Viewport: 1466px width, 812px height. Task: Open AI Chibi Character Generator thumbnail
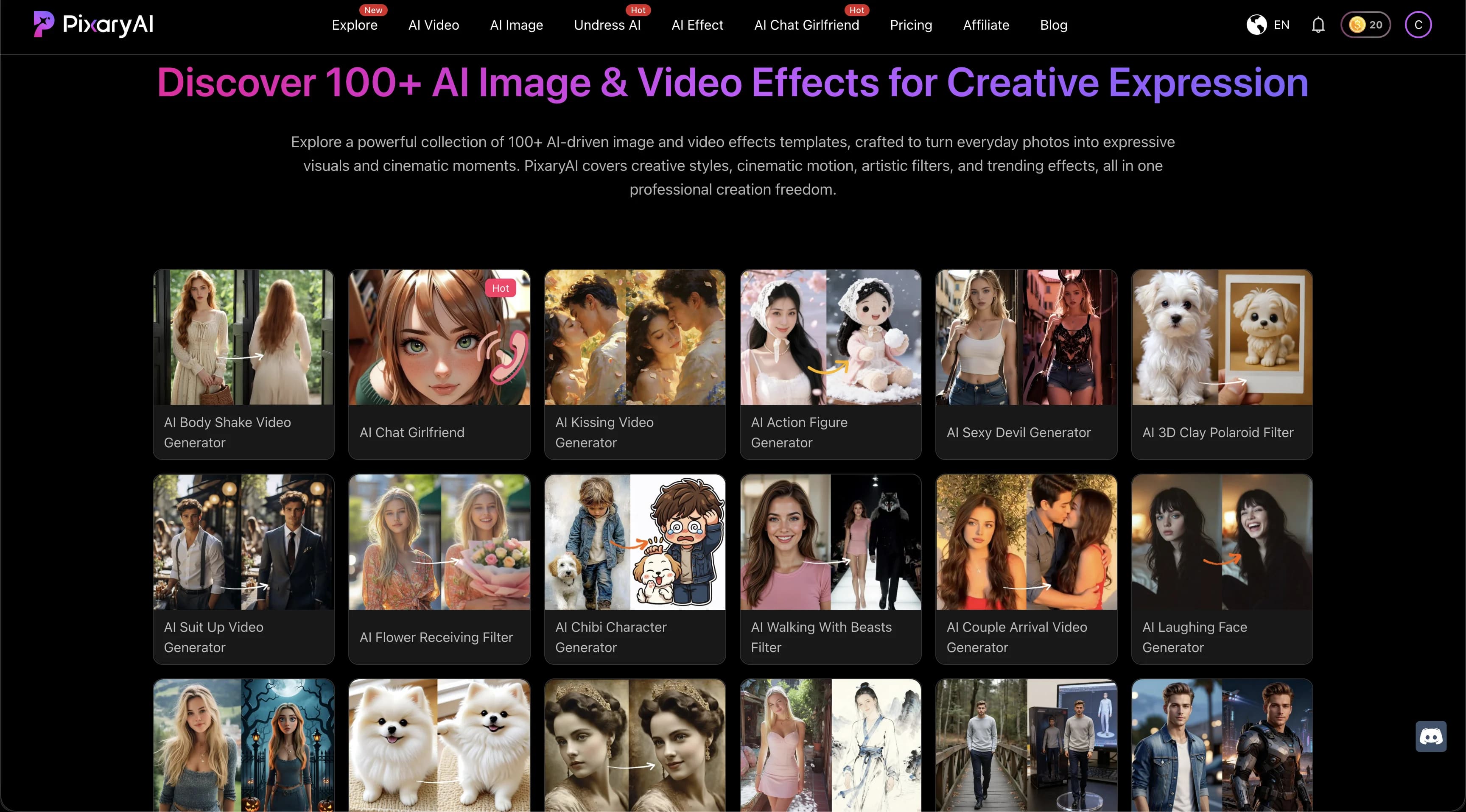pos(635,542)
